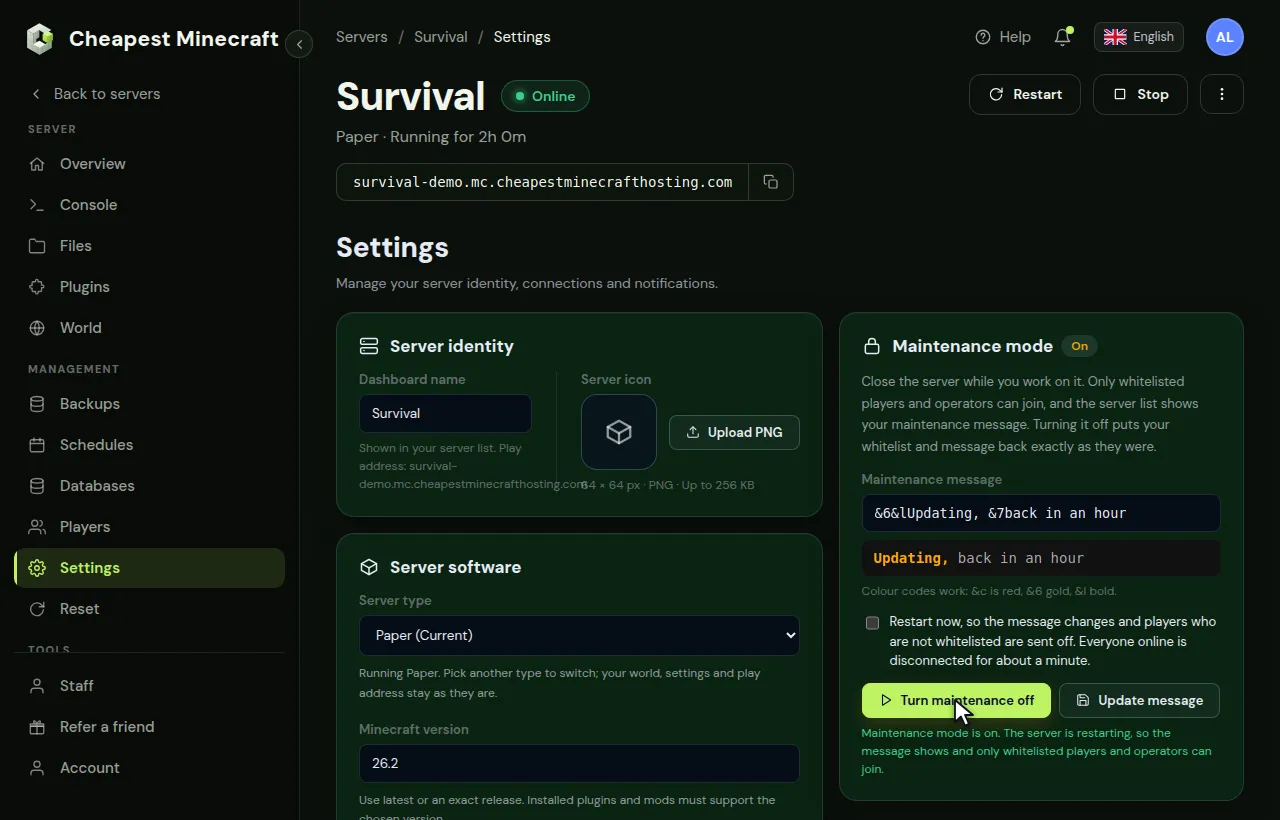
Task: Turn maintenance off
Action: (x=956, y=700)
